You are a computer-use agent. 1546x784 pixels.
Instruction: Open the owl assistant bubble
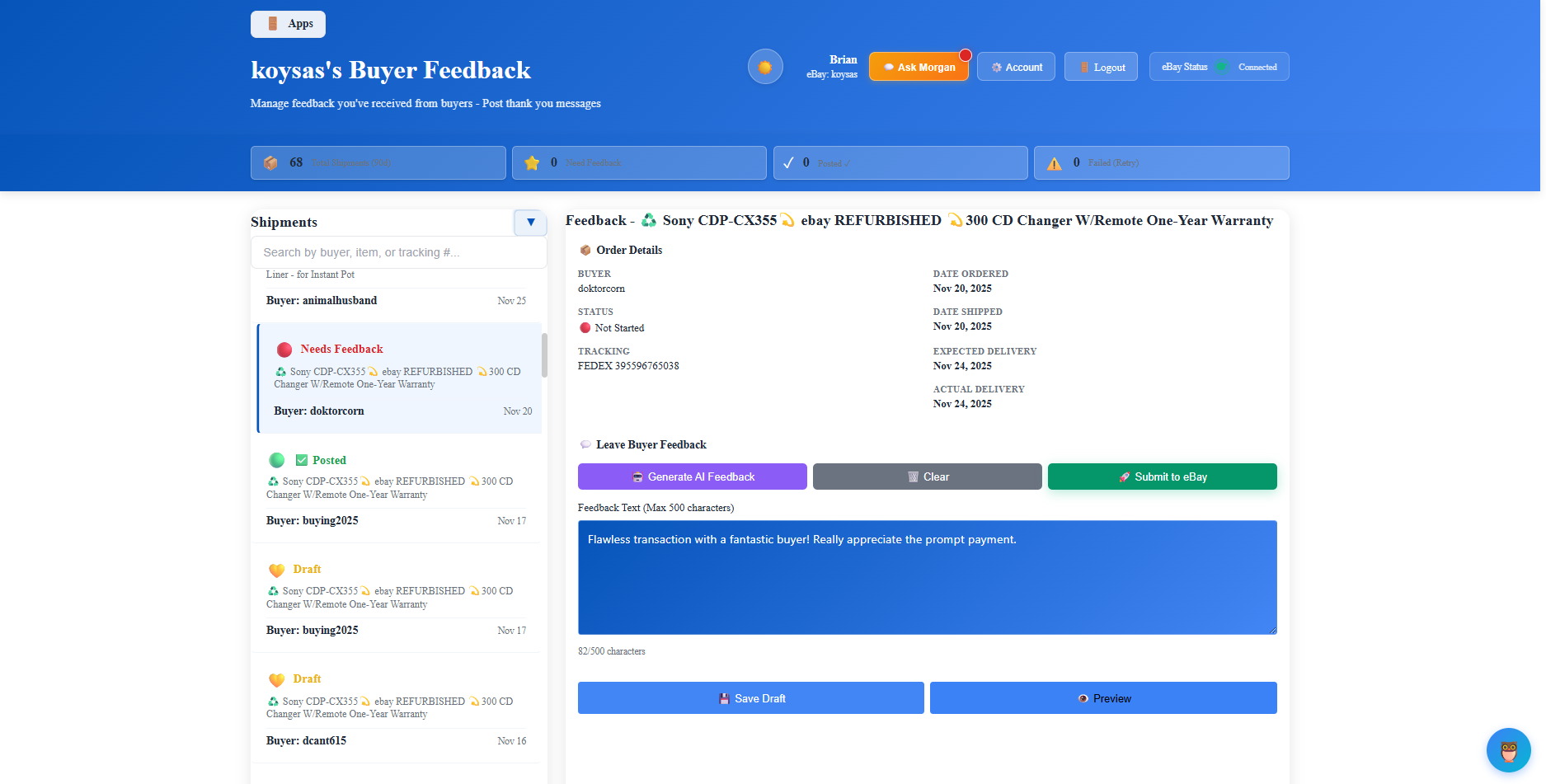[x=1509, y=750]
